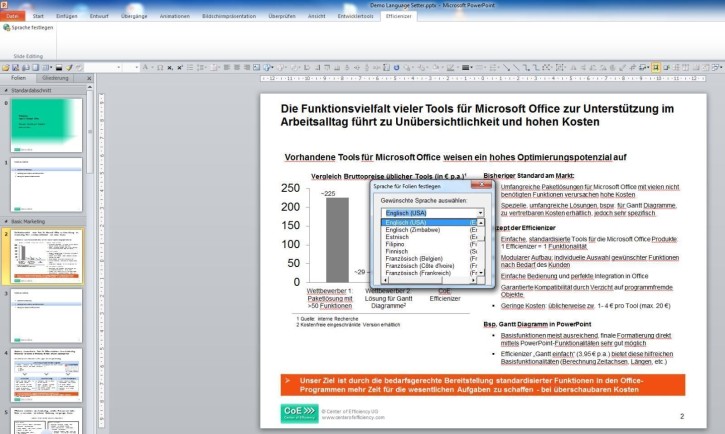725x434 pixels.
Task: Apply subscript with the x₂ icon
Action: tap(170, 67)
